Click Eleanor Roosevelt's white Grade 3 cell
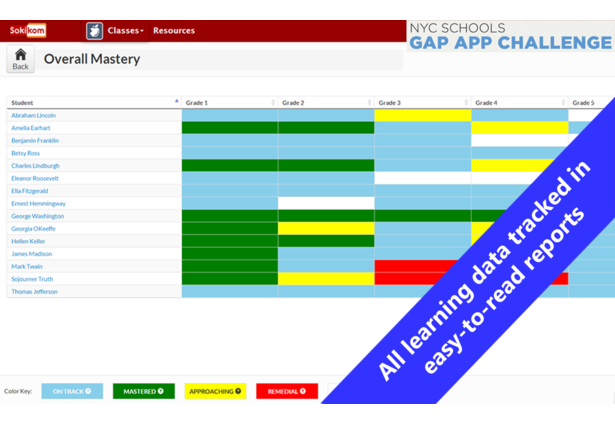The height and width of the screenshot is (424, 615). pos(423,178)
